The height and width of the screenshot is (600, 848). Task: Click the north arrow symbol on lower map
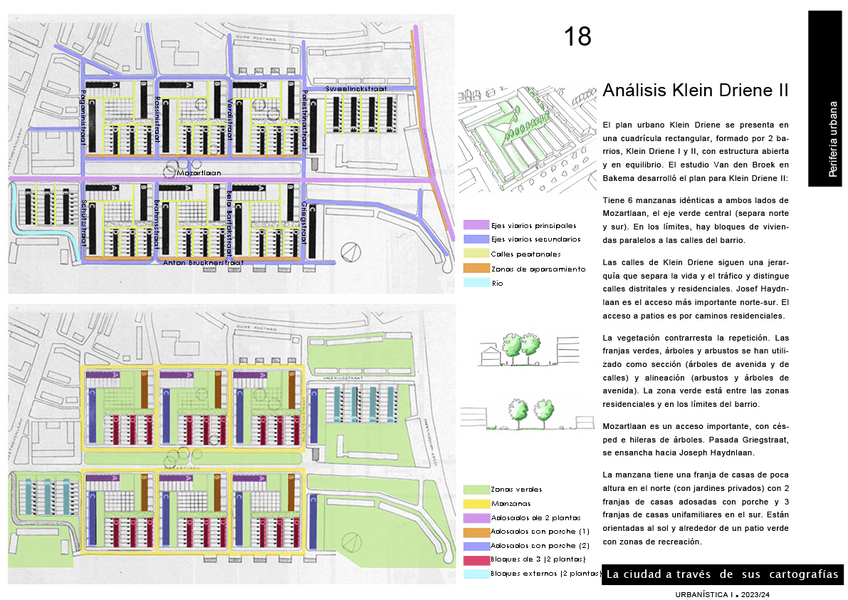pyautogui.click(x=351, y=542)
